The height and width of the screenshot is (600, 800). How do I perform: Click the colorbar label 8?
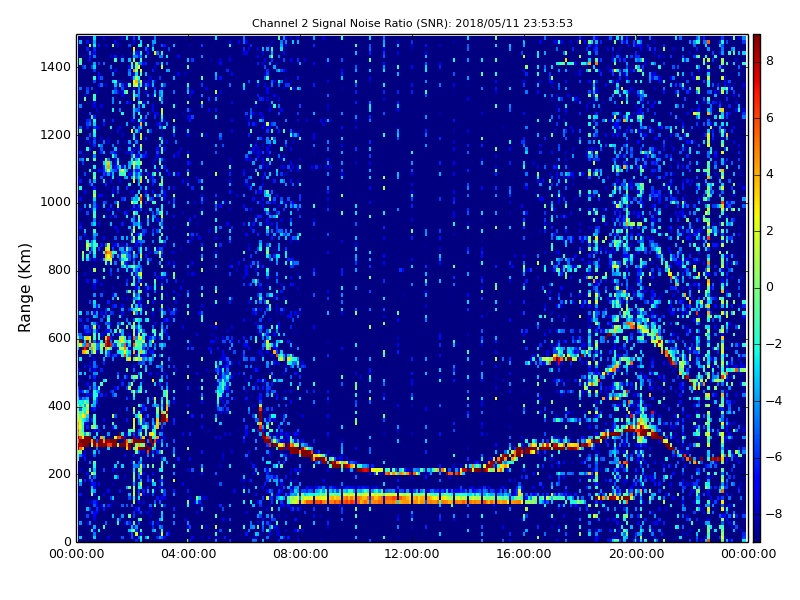[770, 61]
